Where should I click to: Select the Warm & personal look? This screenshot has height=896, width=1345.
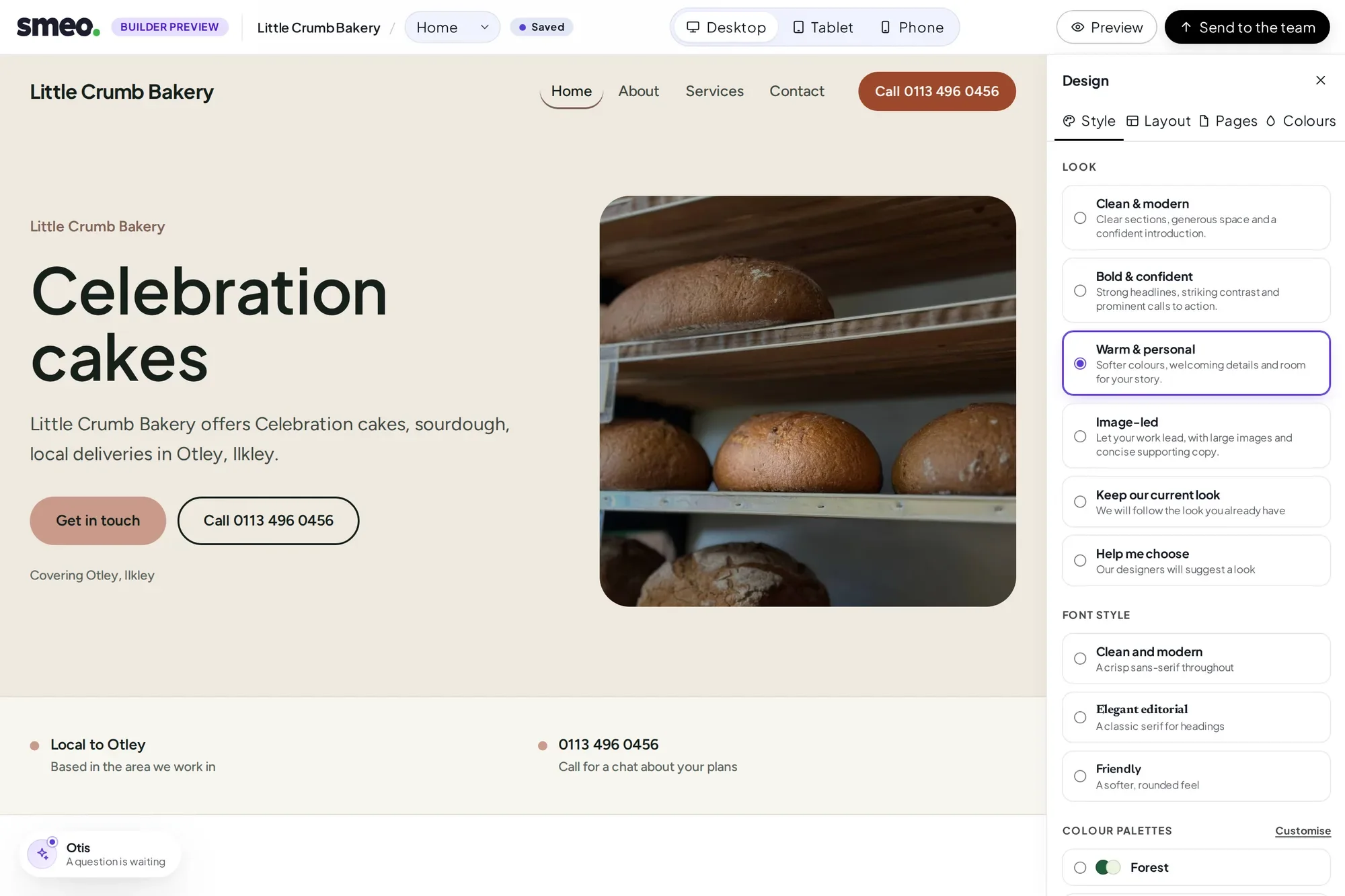(x=1196, y=363)
